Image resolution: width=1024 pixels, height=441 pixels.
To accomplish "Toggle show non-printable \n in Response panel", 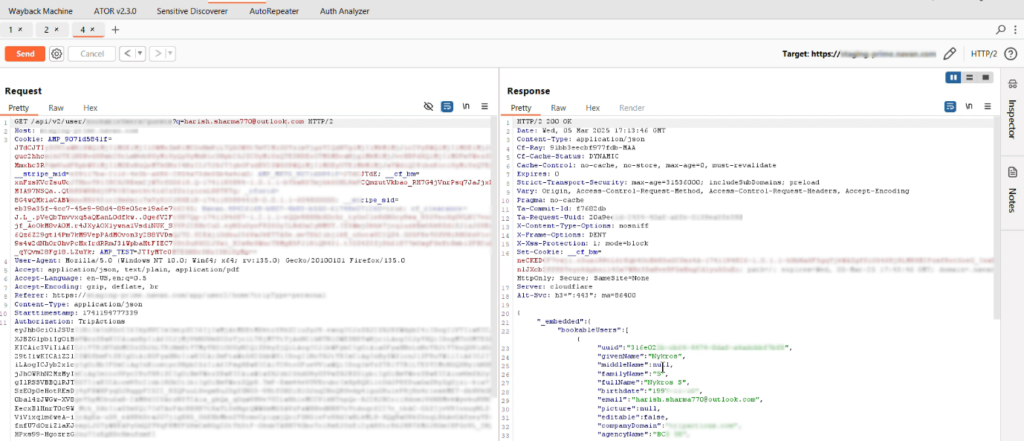I will pyautogui.click(x=967, y=107).
